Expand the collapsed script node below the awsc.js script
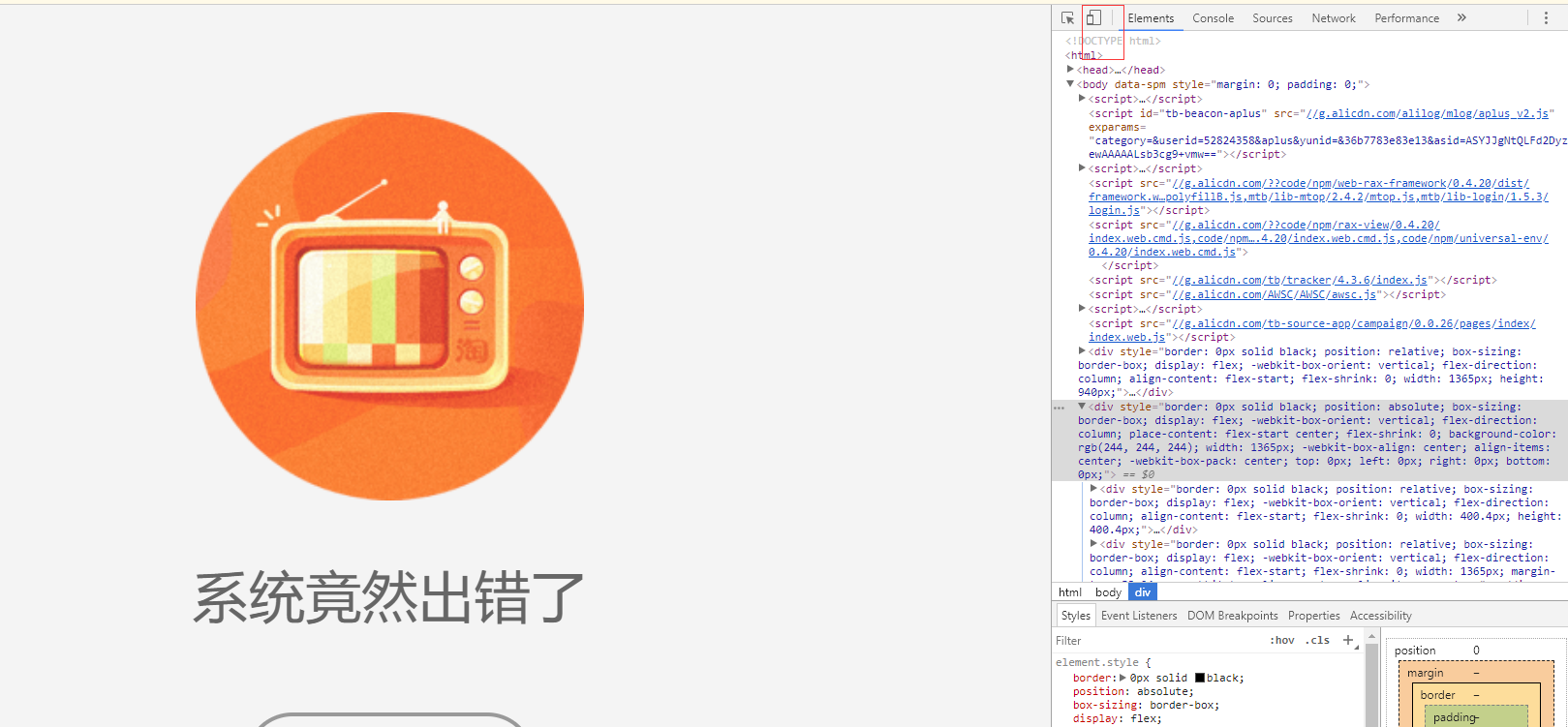This screenshot has height=727, width=1568. [x=1082, y=309]
